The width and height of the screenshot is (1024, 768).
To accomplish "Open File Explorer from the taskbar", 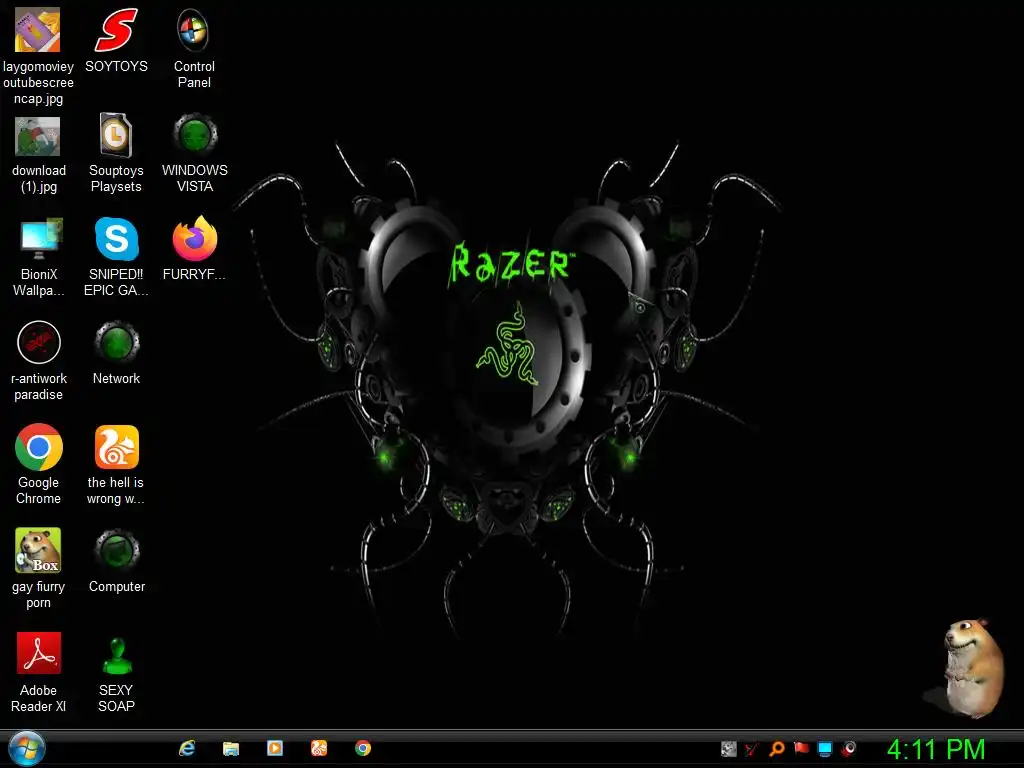I will pos(231,748).
